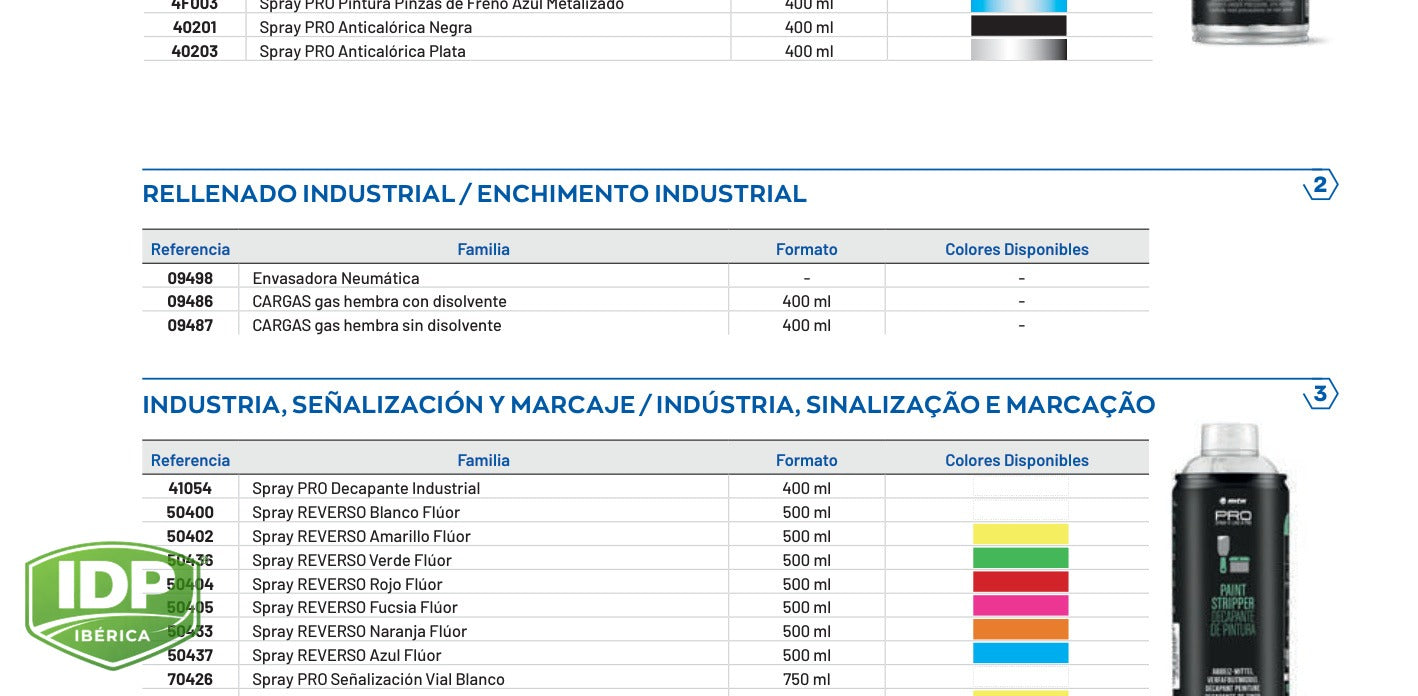This screenshot has width=1418, height=696.
Task: Click 'Spray PRO Anticalórica Negra'
Action: click(365, 27)
